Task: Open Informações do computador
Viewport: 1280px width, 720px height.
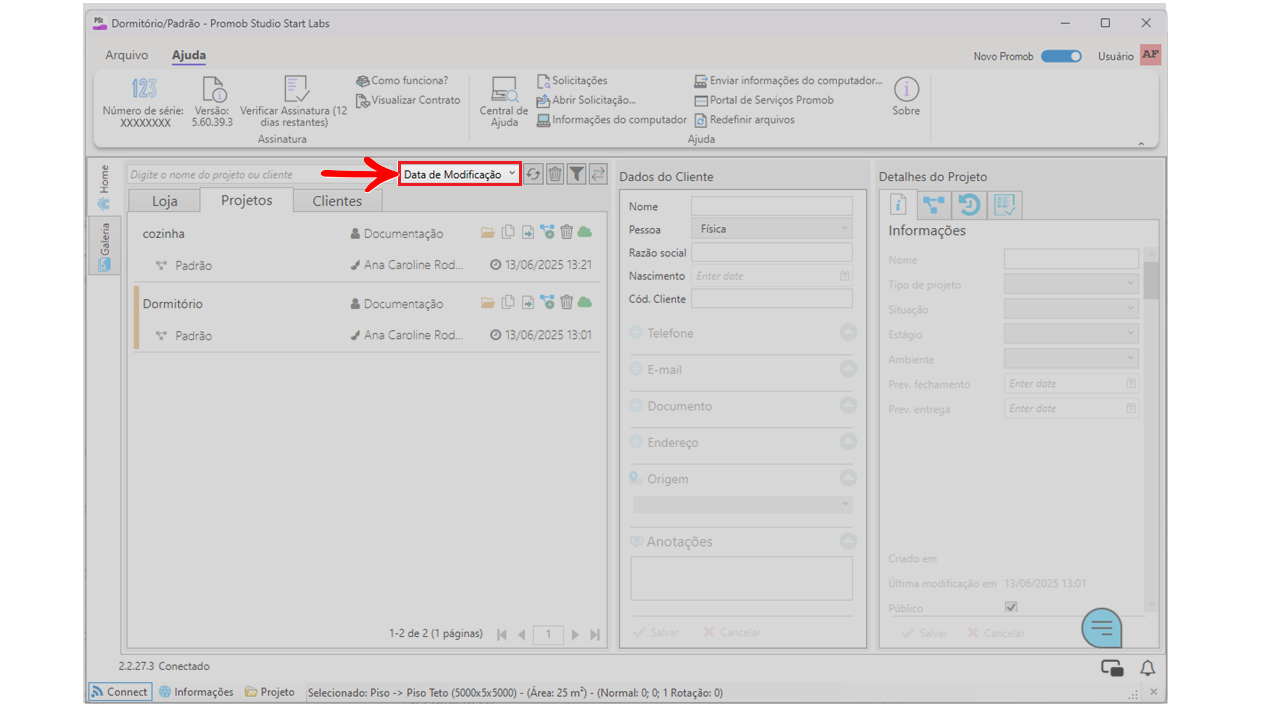Action: tap(612, 120)
